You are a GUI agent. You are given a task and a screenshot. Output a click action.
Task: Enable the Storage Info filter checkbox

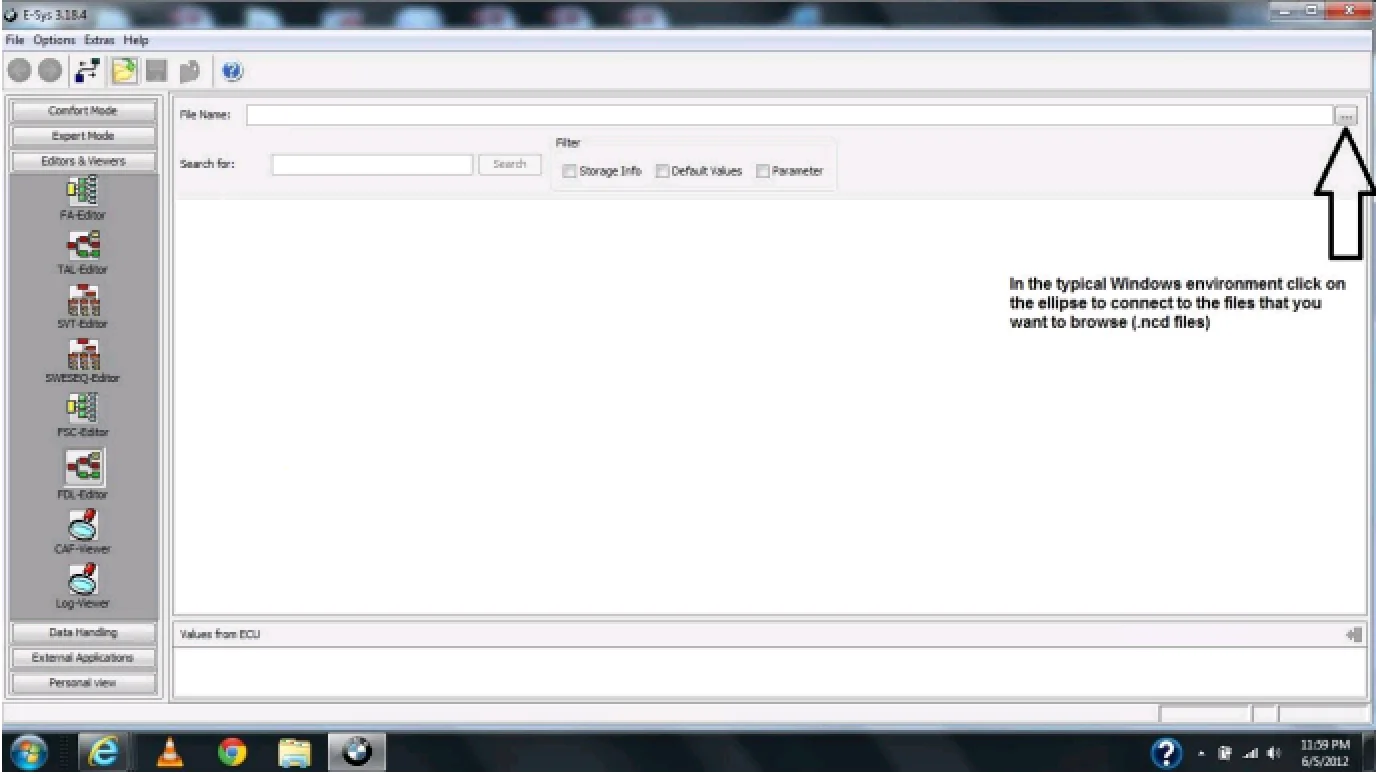569,171
